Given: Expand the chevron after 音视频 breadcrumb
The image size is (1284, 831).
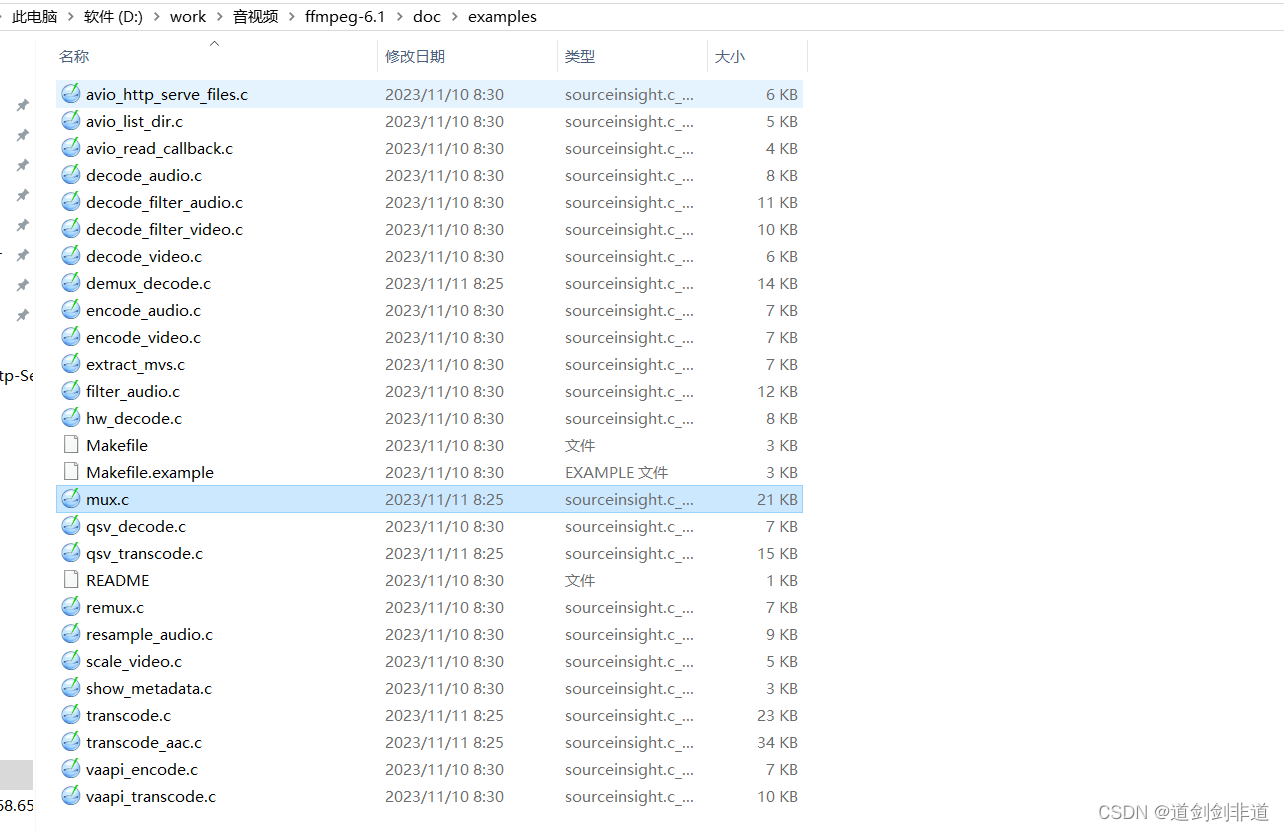Looking at the screenshot, I should [292, 17].
